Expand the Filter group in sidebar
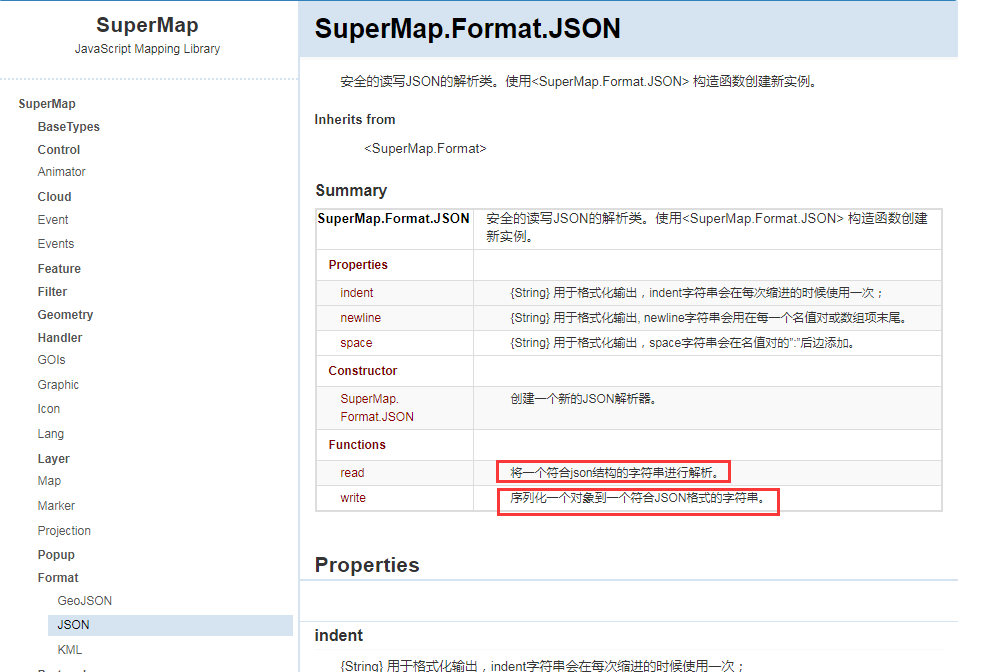Screen dimensions: 983x672 pos(52,292)
